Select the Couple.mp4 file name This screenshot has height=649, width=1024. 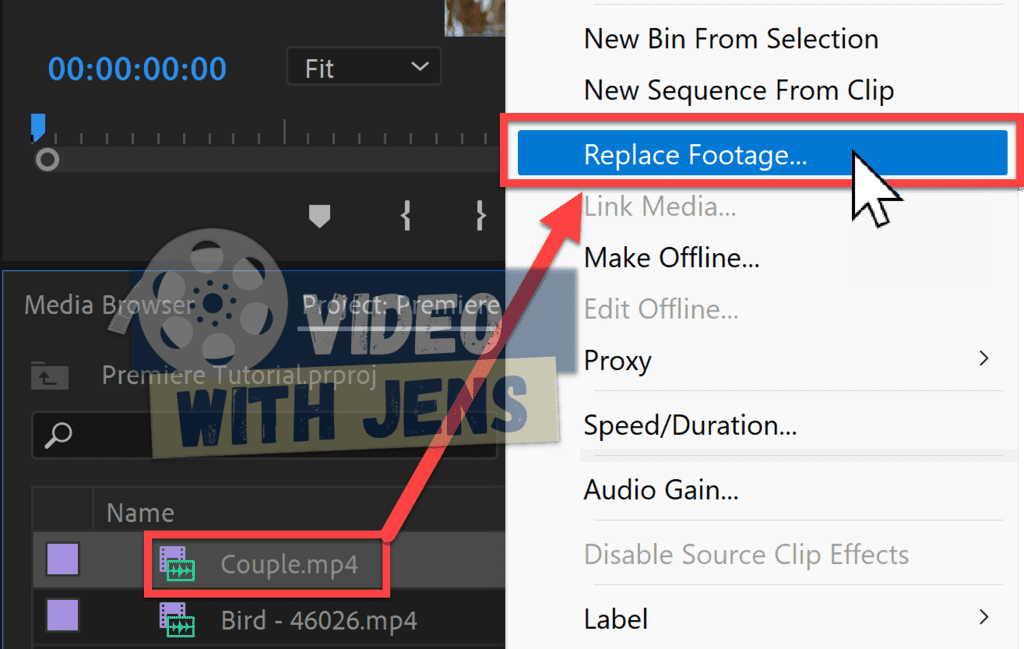[289, 564]
